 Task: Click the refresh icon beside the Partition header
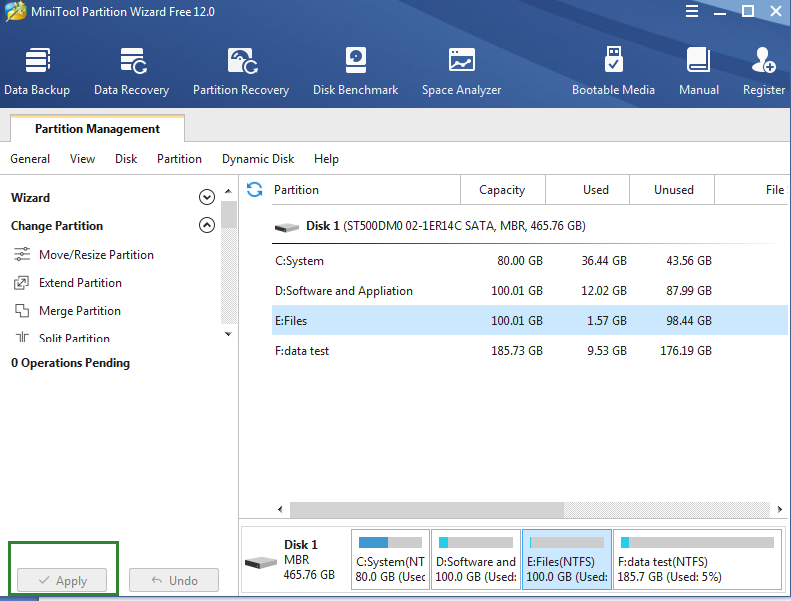(254, 190)
